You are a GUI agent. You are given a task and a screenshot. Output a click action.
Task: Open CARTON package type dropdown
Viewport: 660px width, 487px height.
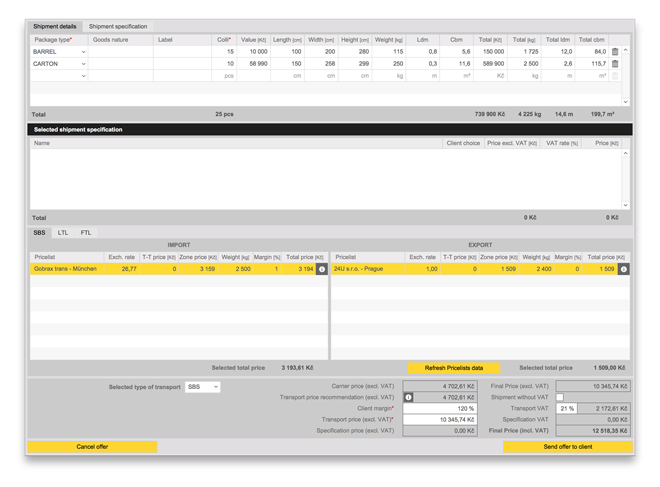pos(83,63)
